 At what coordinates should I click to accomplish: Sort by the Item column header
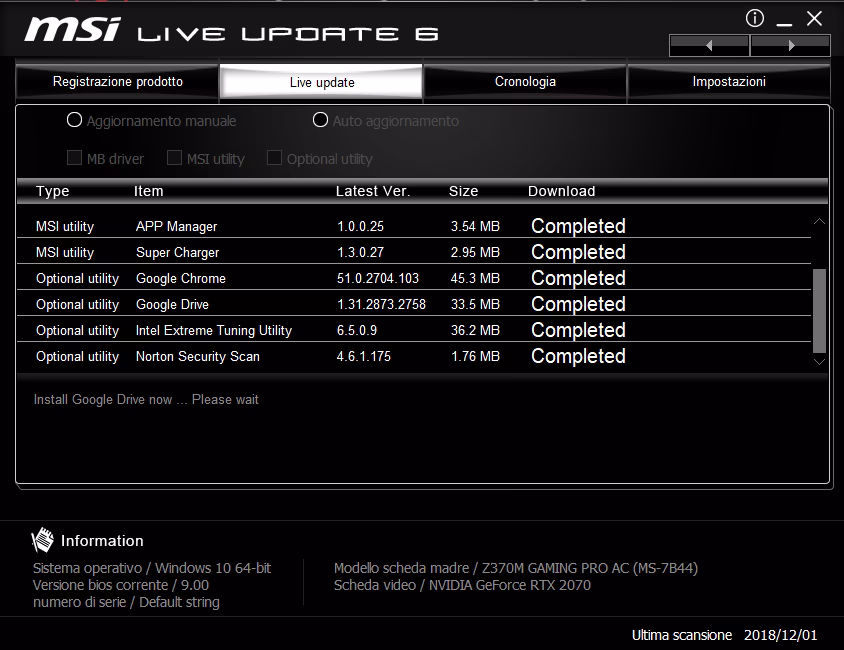point(149,191)
